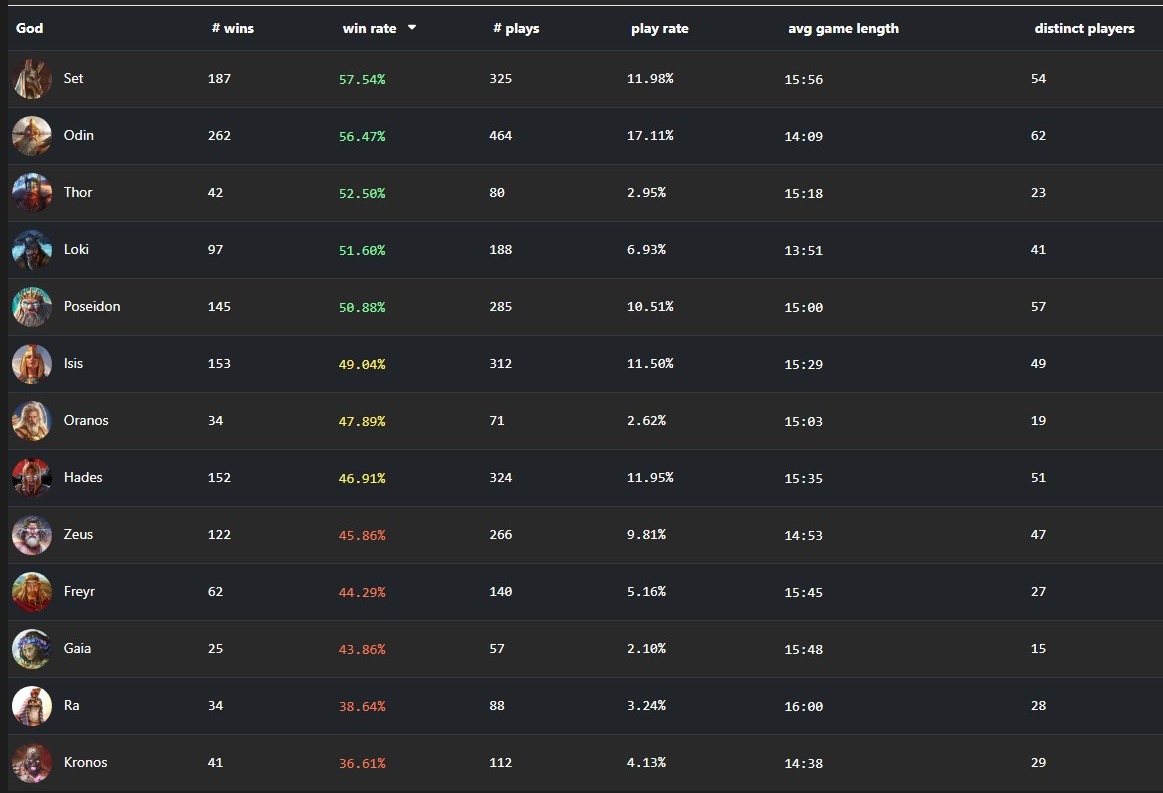Click Freyr's play count 140

coord(501,592)
